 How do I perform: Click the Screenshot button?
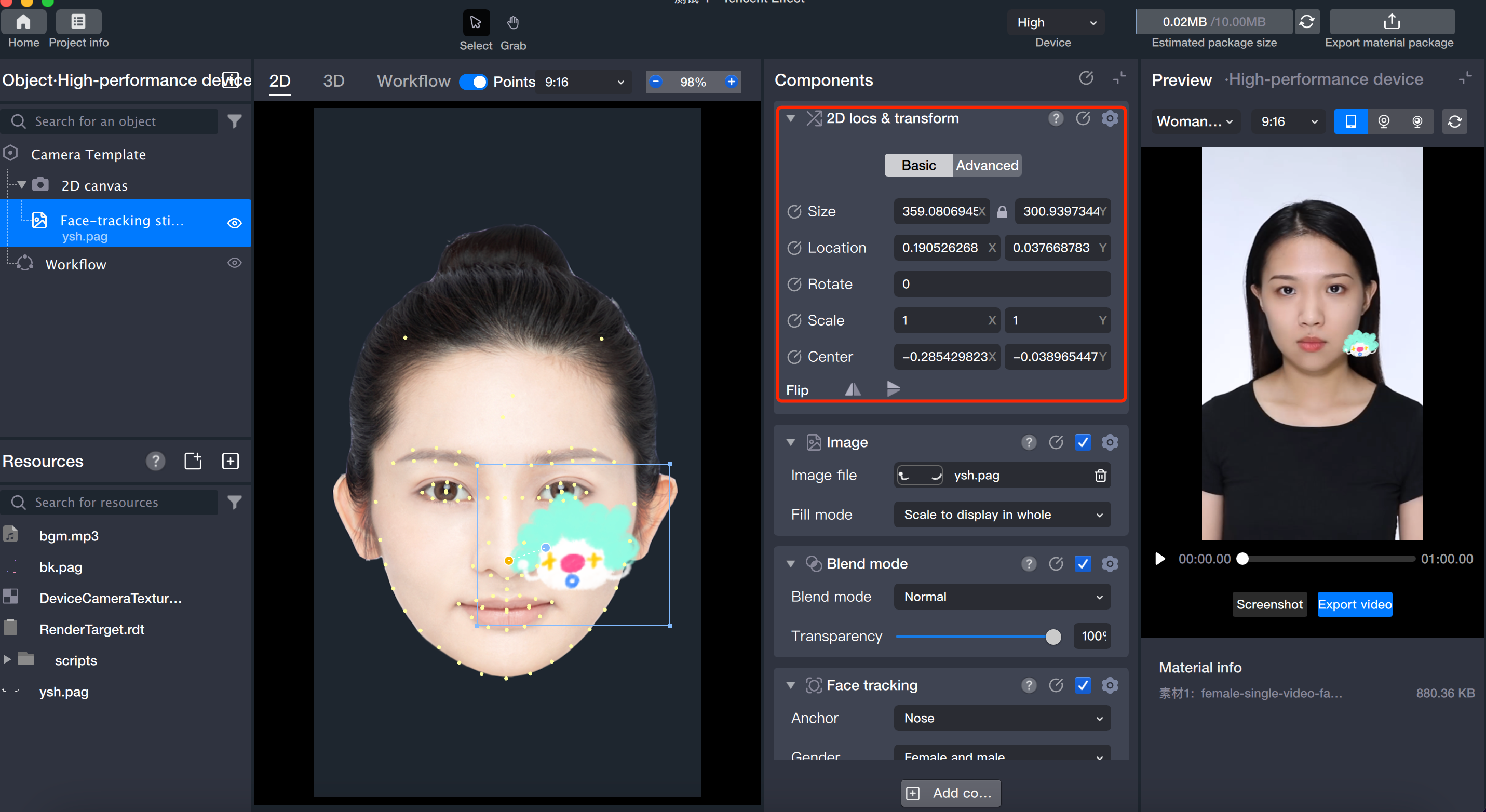(1268, 604)
